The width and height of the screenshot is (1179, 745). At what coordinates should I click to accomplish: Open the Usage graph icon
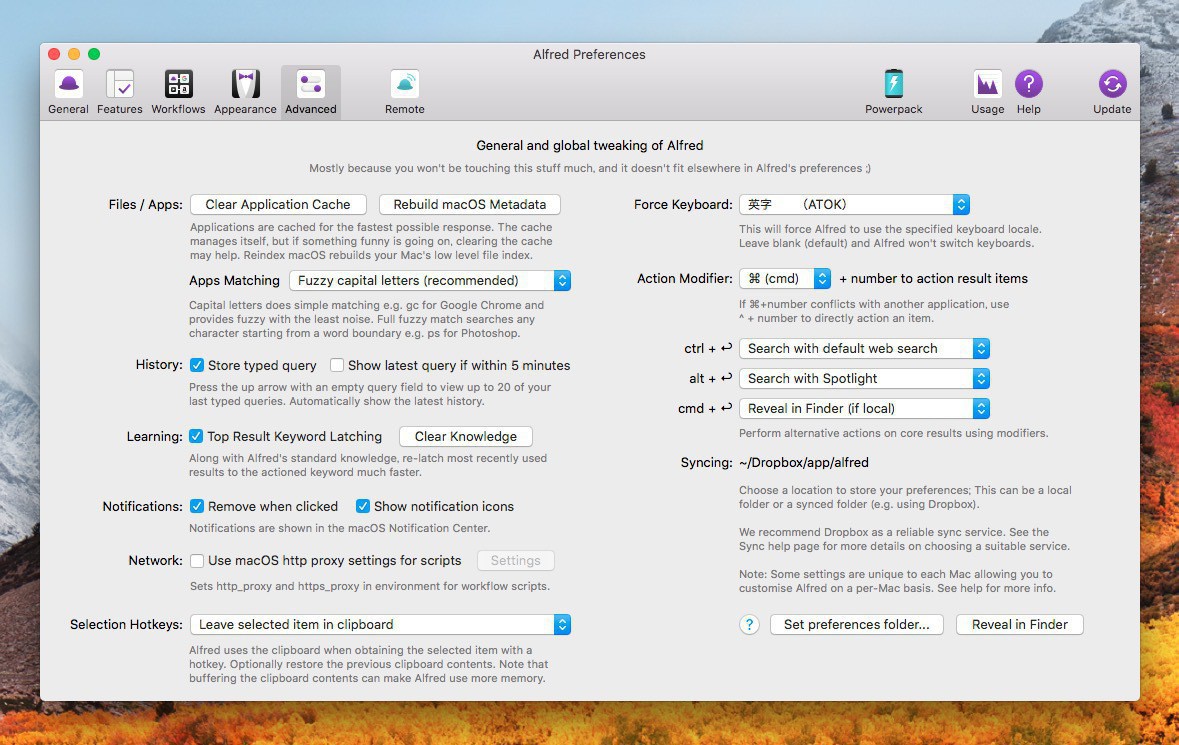(x=987, y=85)
